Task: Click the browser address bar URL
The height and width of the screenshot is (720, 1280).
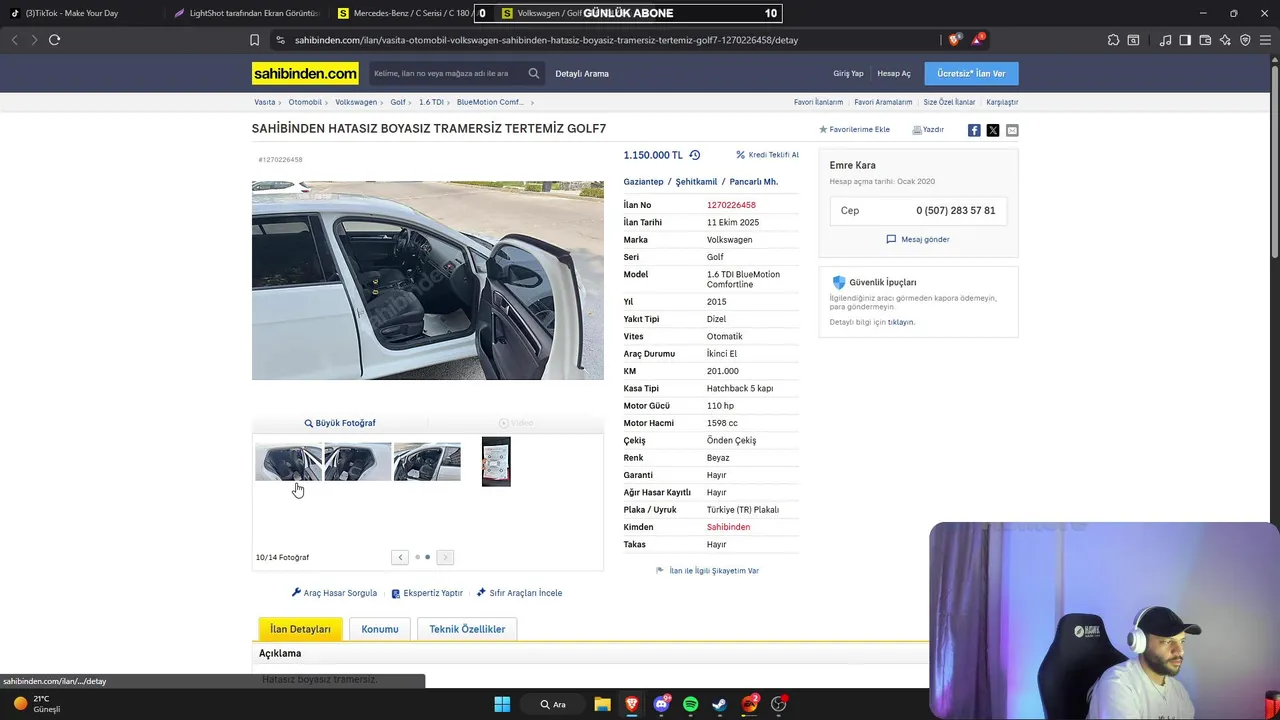Action: (546, 40)
